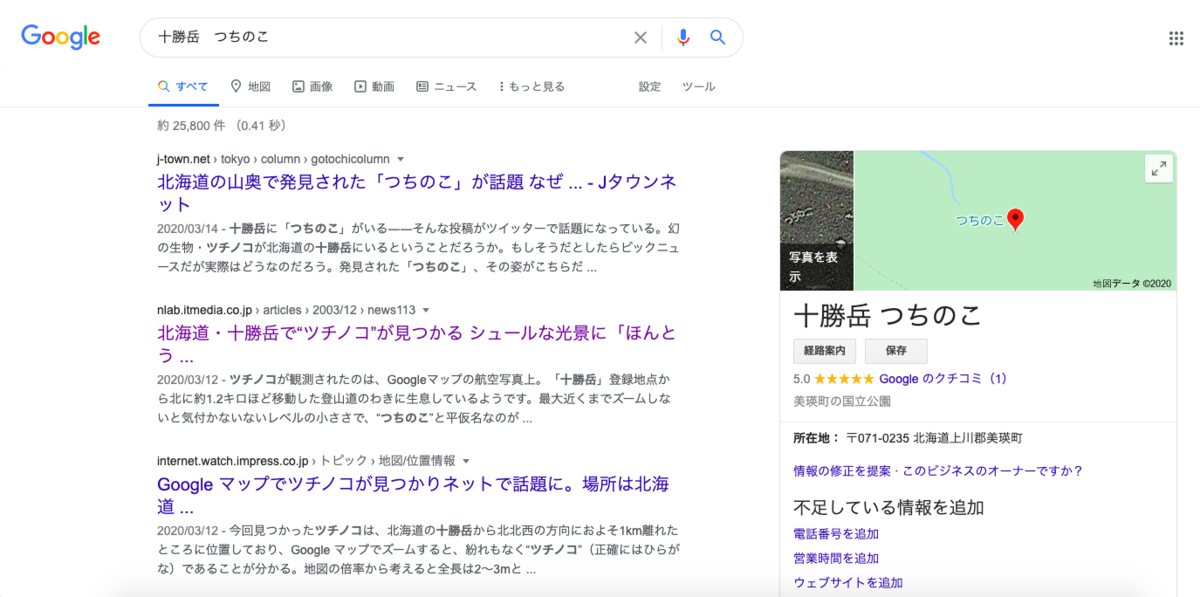This screenshot has height=597, width=1200.
Task: Click the 経路案内 button
Action: pyautogui.click(x=825, y=351)
